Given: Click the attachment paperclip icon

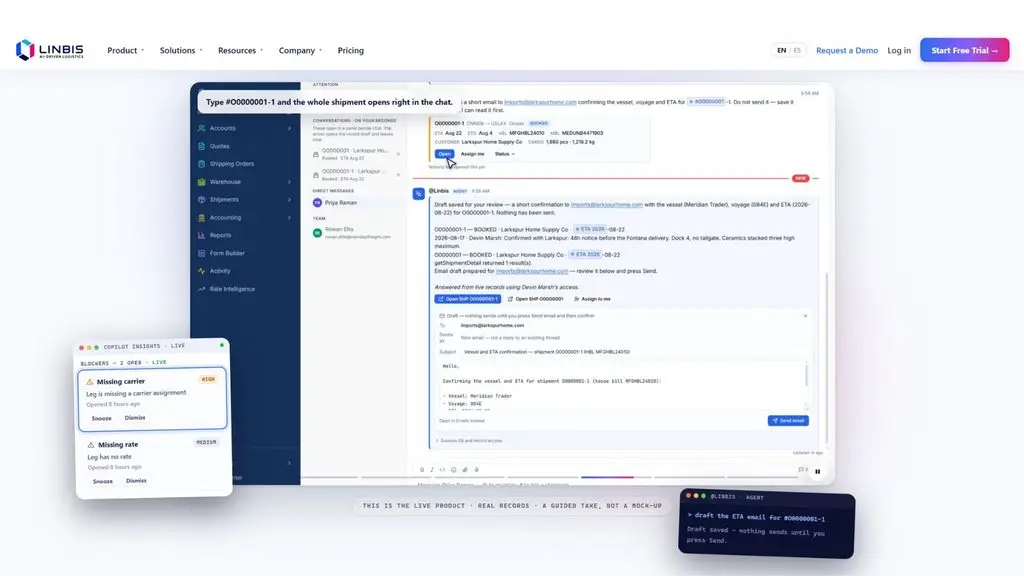Looking at the screenshot, I should click(x=465, y=470).
